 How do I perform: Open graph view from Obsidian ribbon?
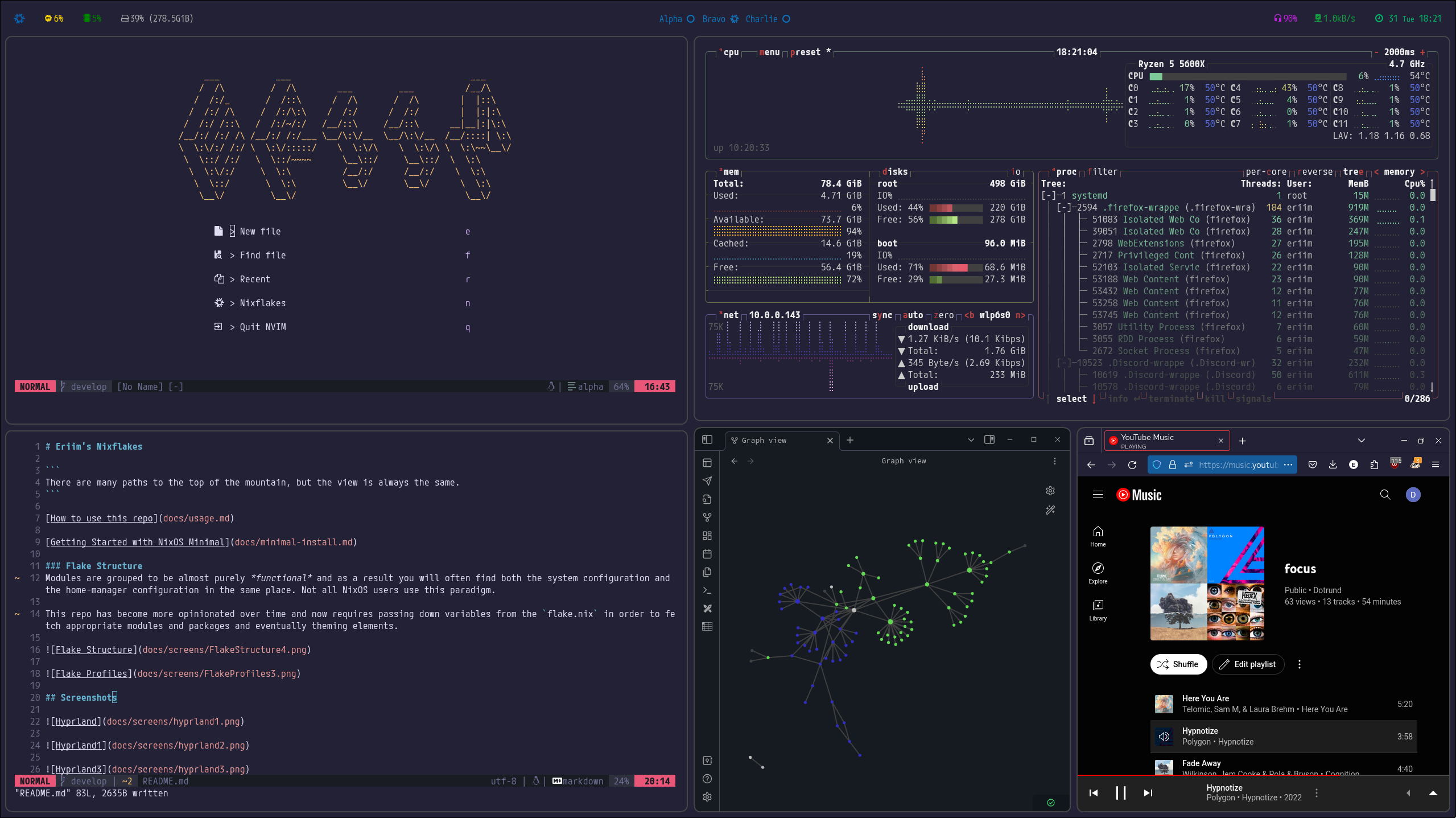click(x=707, y=517)
